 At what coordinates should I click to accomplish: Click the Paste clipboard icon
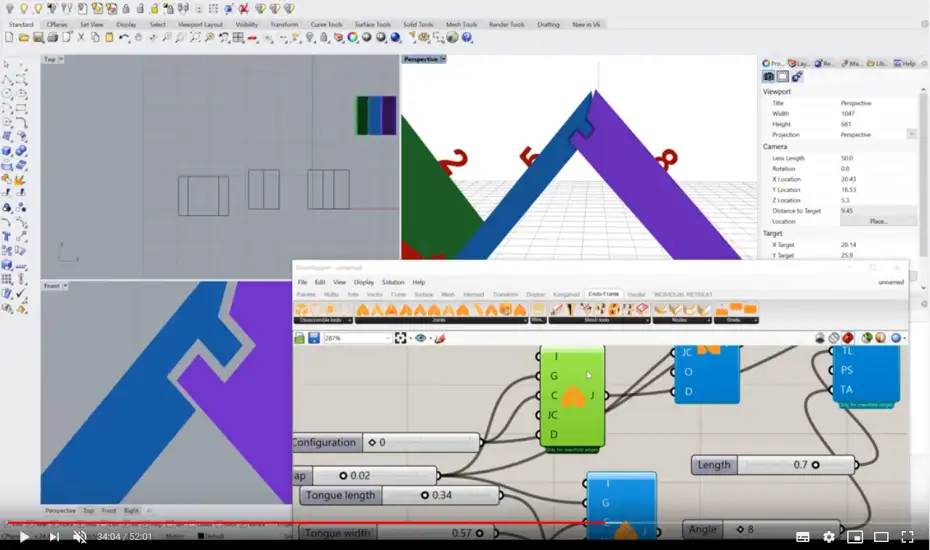tap(109, 37)
